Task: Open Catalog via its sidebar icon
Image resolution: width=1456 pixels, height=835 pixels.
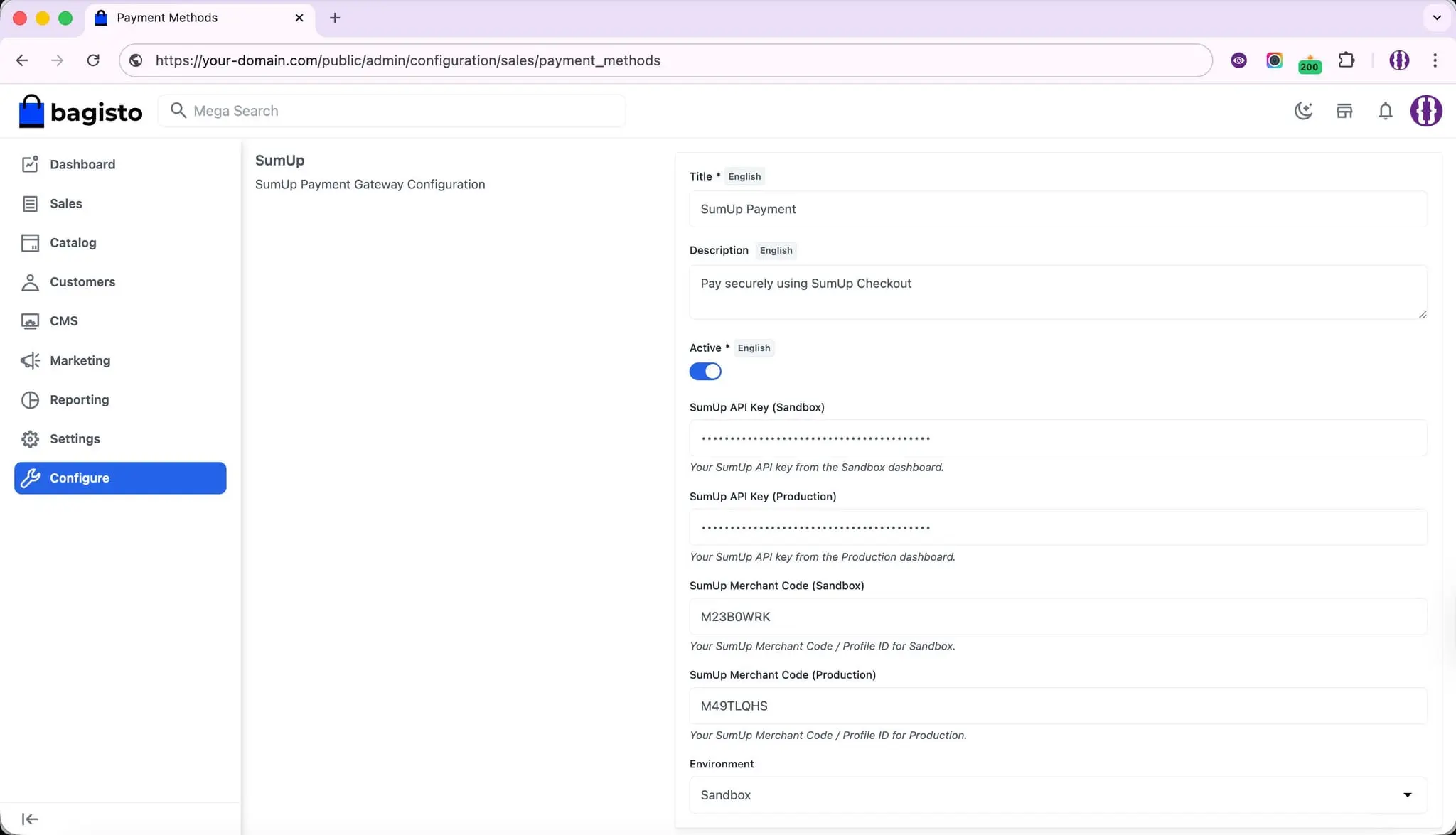Action: click(30, 243)
